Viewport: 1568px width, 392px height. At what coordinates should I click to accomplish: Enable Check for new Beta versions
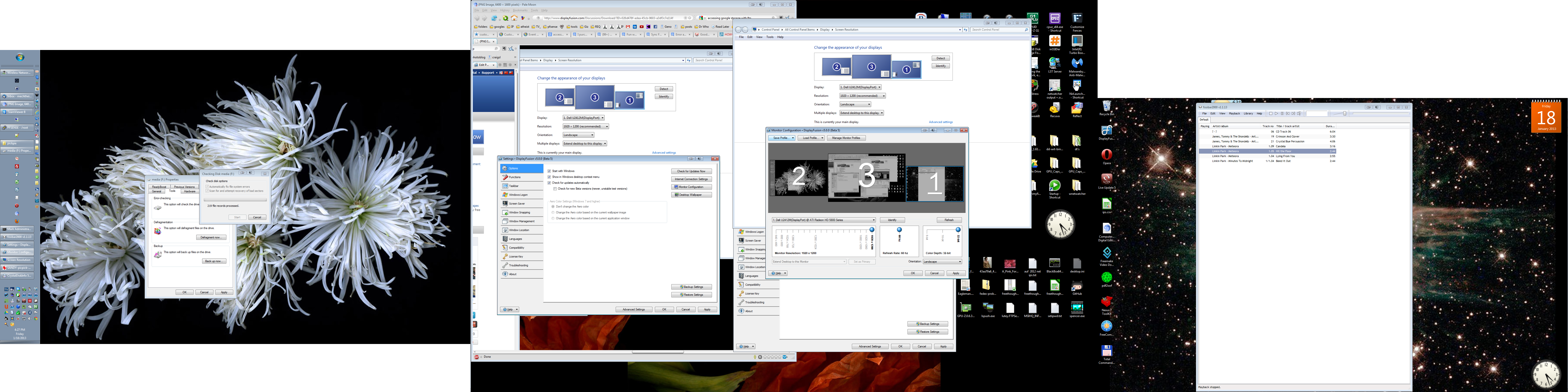(555, 189)
